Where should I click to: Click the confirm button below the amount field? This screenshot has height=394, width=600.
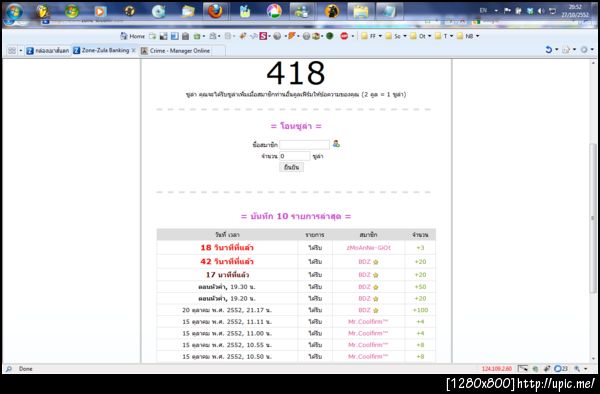click(291, 167)
